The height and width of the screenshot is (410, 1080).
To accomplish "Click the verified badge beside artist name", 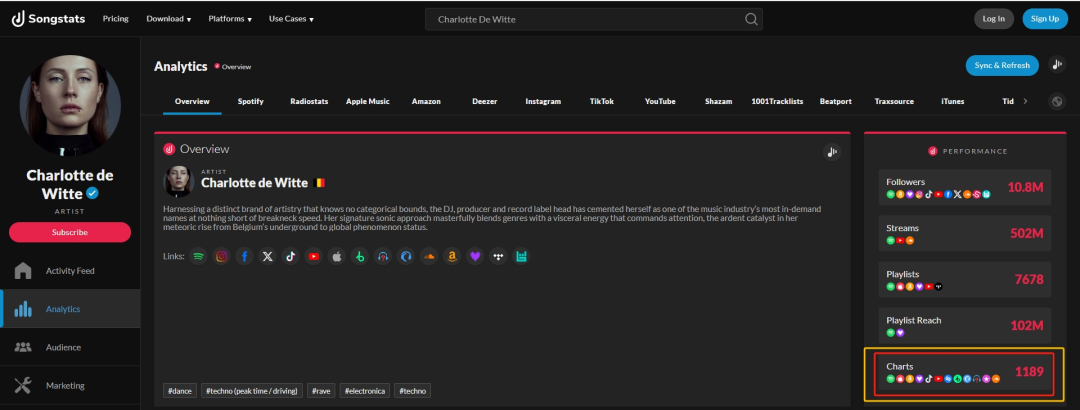I will coord(92,194).
